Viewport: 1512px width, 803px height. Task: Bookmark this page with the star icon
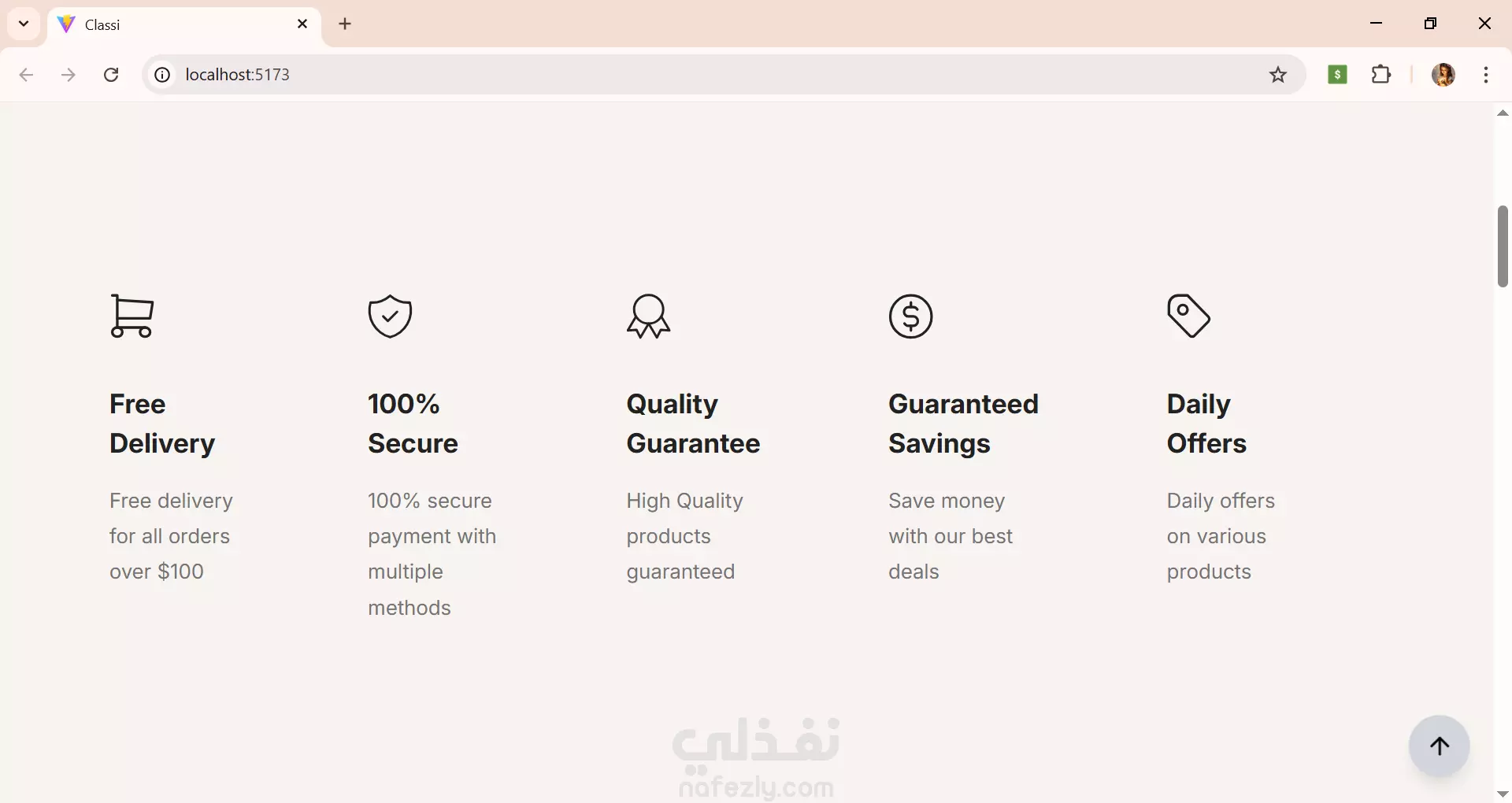(1278, 75)
